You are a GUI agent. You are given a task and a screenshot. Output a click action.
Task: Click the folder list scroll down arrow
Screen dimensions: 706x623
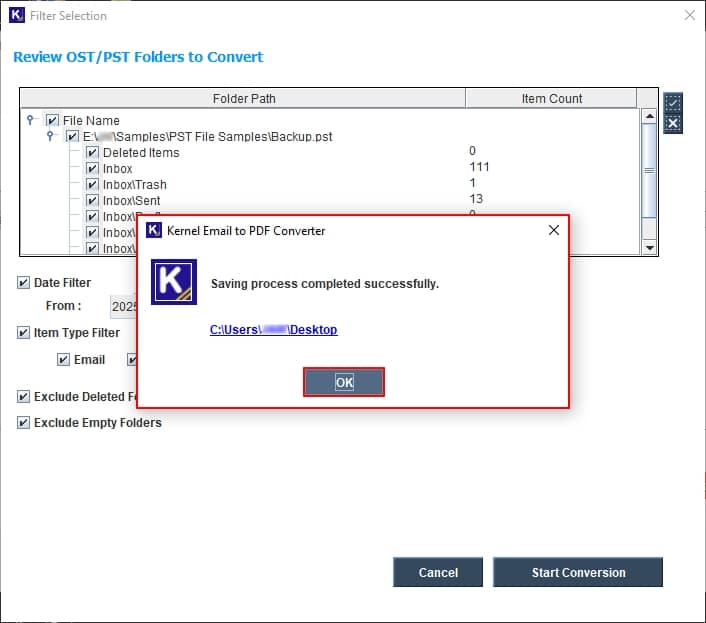(649, 247)
